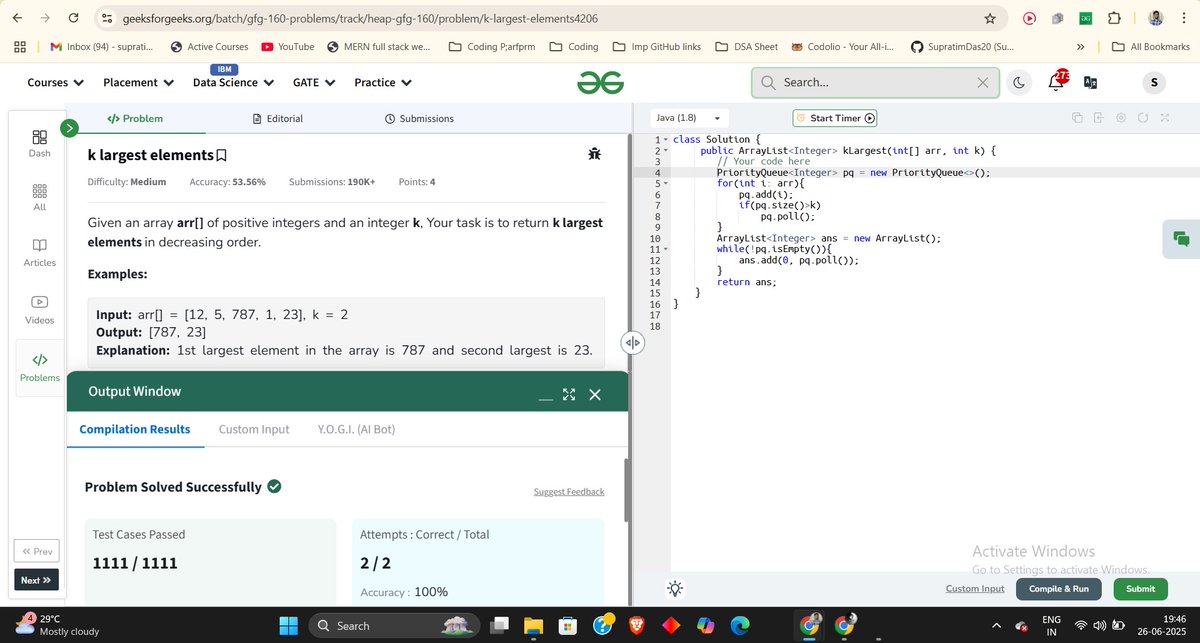This screenshot has width=1200, height=643.
Task: Collapse sidebar with green arrow button
Action: point(69,128)
